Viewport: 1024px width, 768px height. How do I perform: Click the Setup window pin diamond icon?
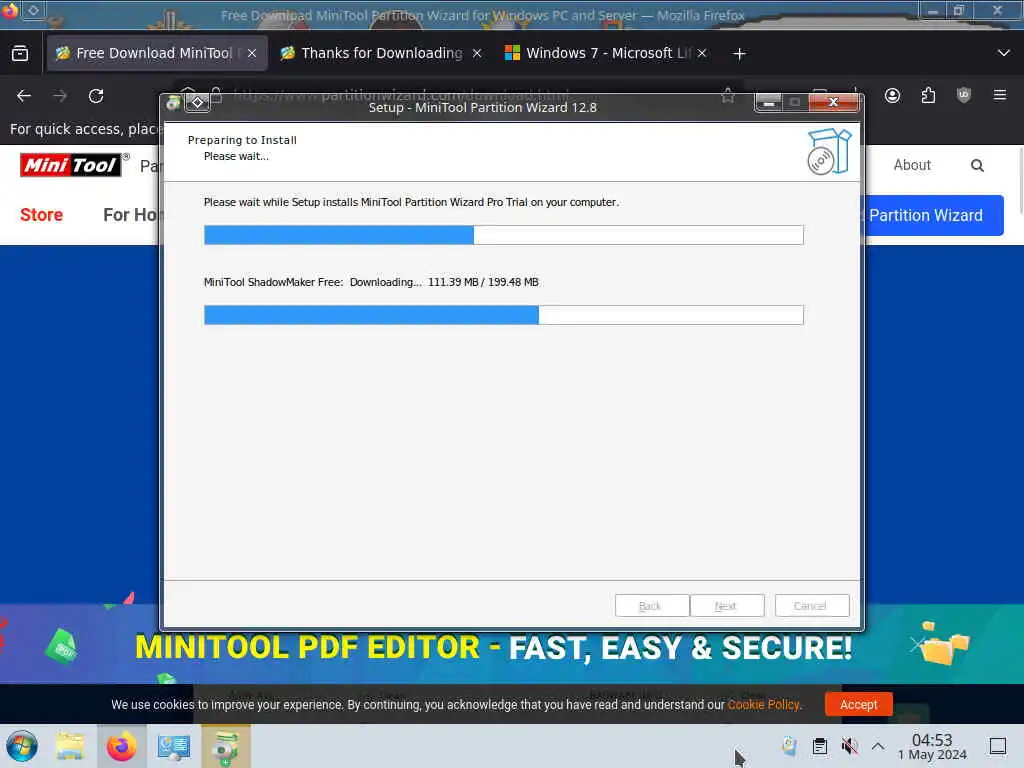[x=197, y=103]
